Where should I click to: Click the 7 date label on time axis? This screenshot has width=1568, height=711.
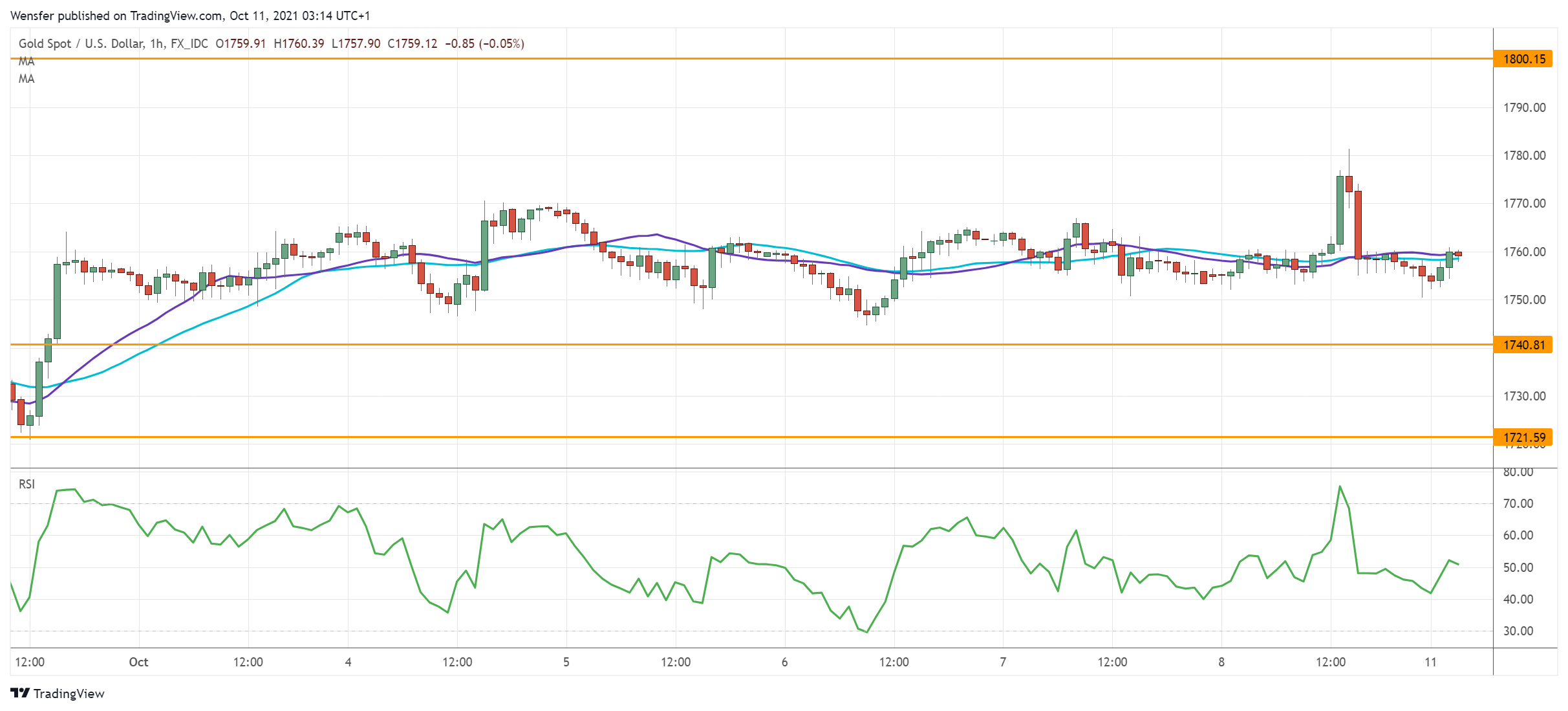(x=1003, y=662)
